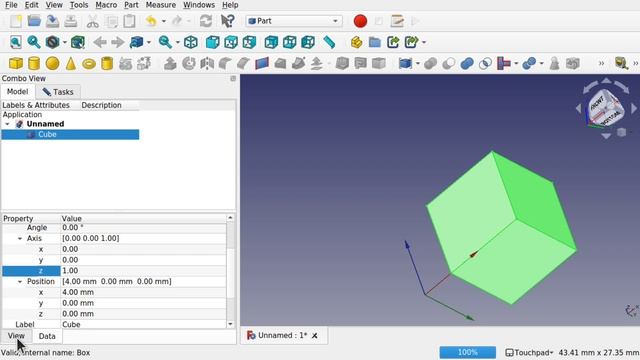Screen dimensions: 640x360
Task: Switch to the Model tab
Action: pyautogui.click(x=18, y=91)
